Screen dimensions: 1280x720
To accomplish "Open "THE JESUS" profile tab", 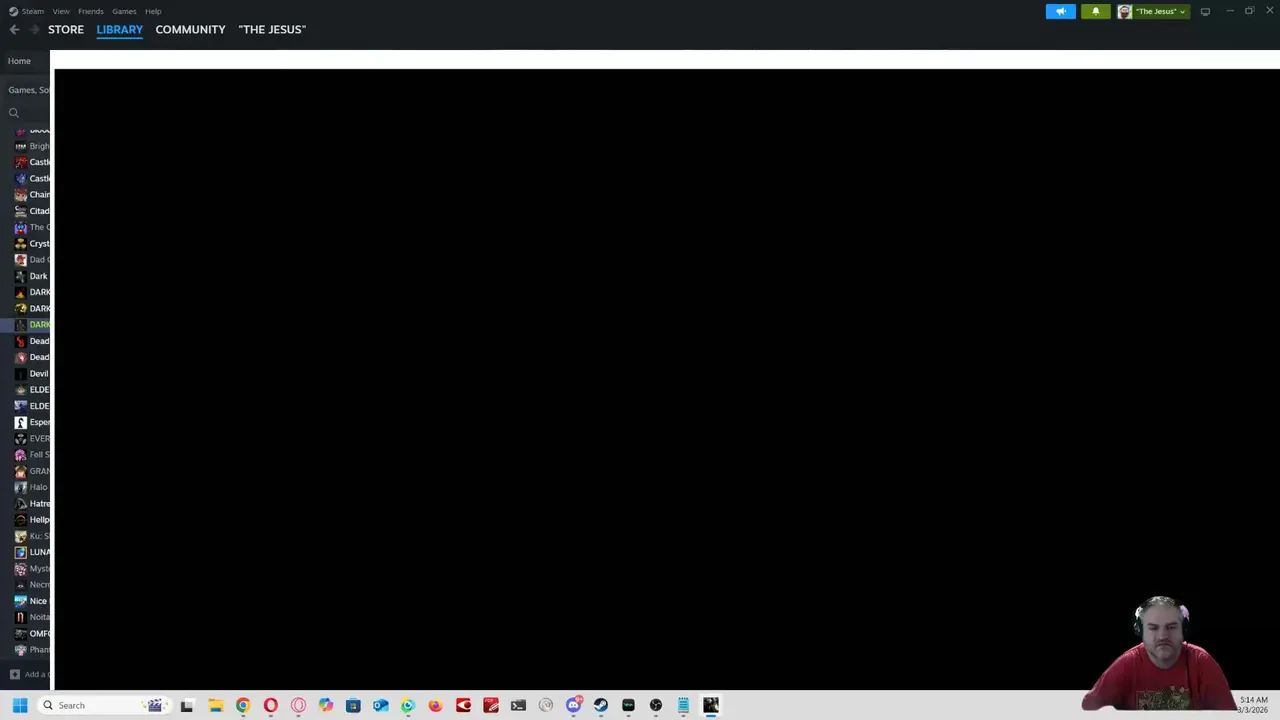I will point(272,29).
